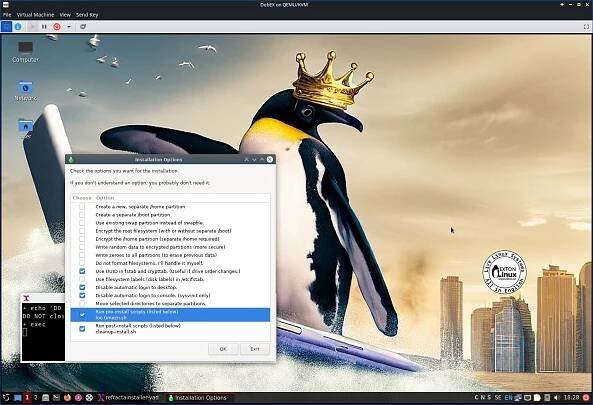Image resolution: width=593 pixels, height=405 pixels.
Task: Switch to Installation Options taskbar entry
Action: [x=198, y=398]
